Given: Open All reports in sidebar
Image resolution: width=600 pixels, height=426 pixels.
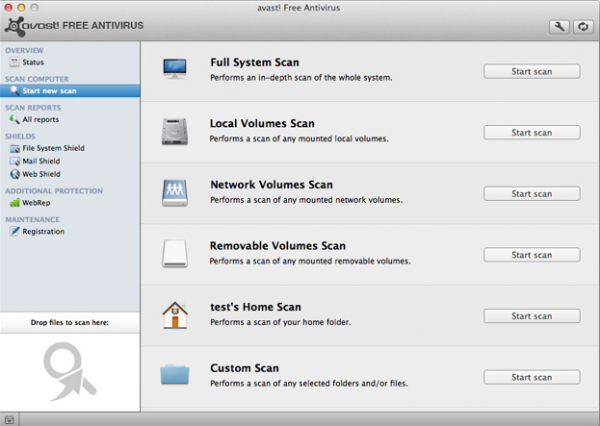Looking at the screenshot, I should [41, 119].
